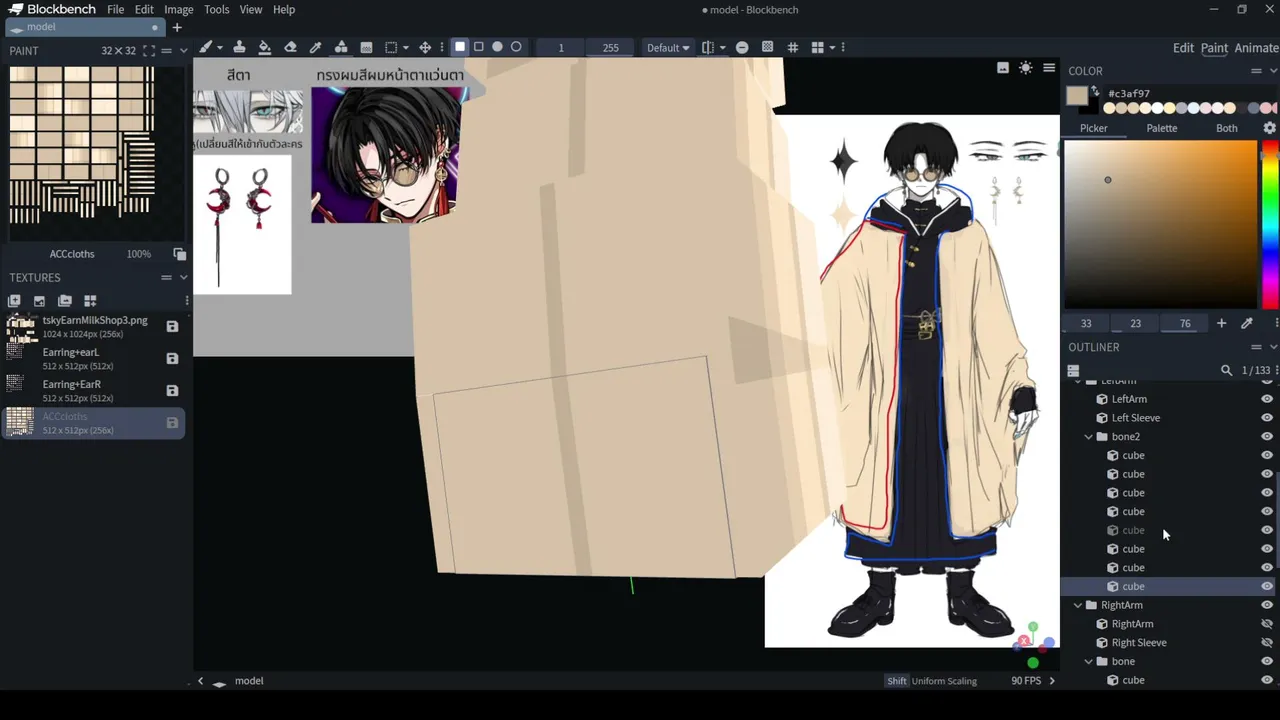The image size is (1280, 720).
Task: Save the Earring+earL texture
Action: click(172, 358)
